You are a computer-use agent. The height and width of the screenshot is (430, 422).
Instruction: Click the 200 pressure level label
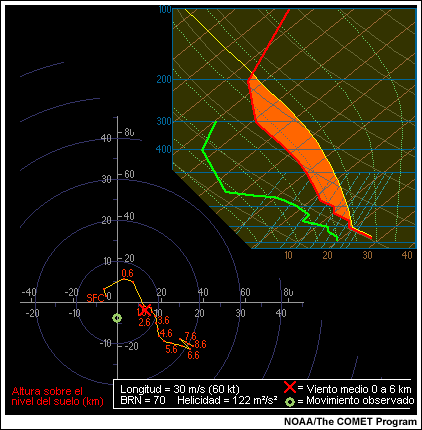point(164,79)
